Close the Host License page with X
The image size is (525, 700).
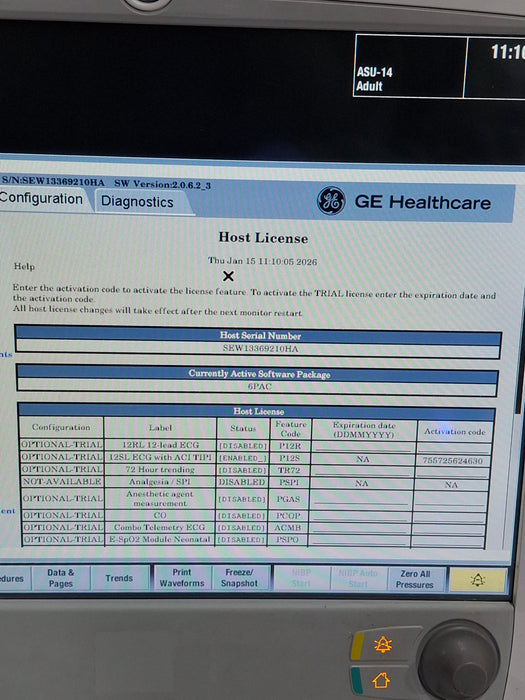point(228,276)
